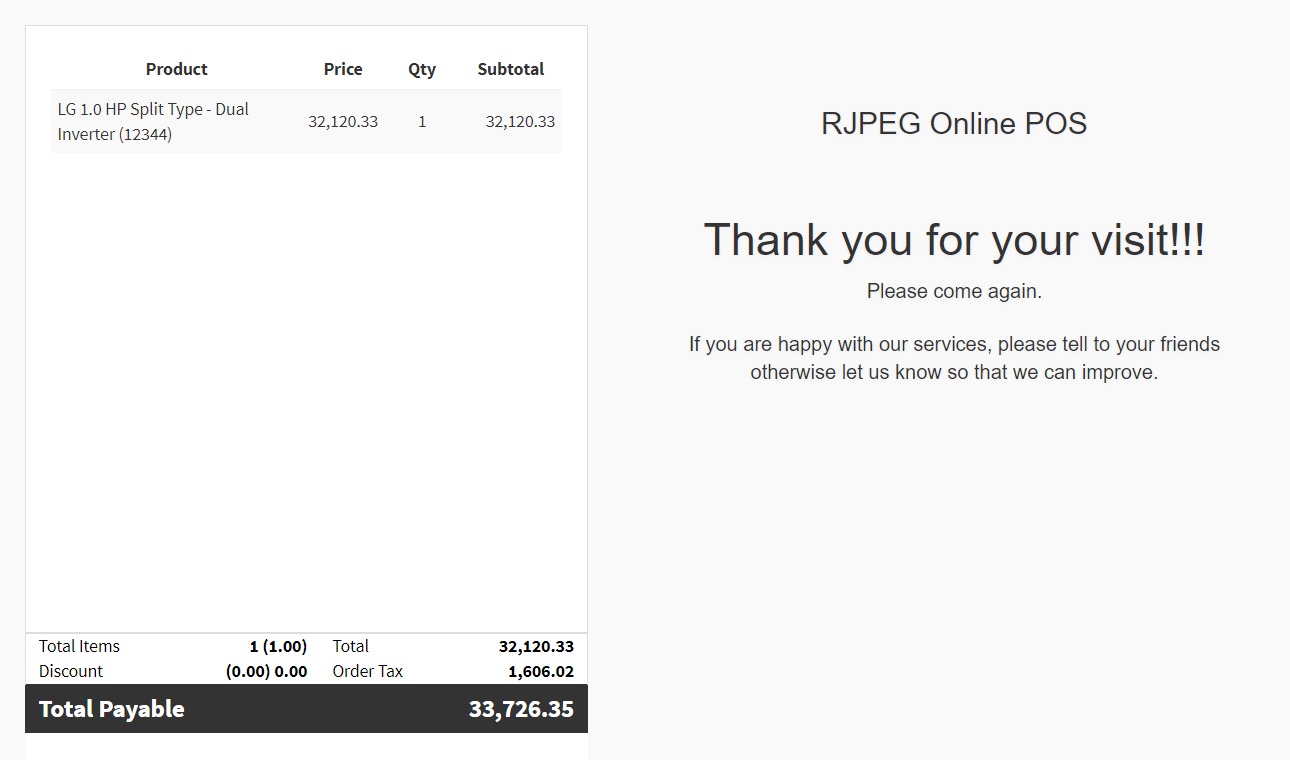
Task: Click the Order Tax label
Action: [x=367, y=671]
